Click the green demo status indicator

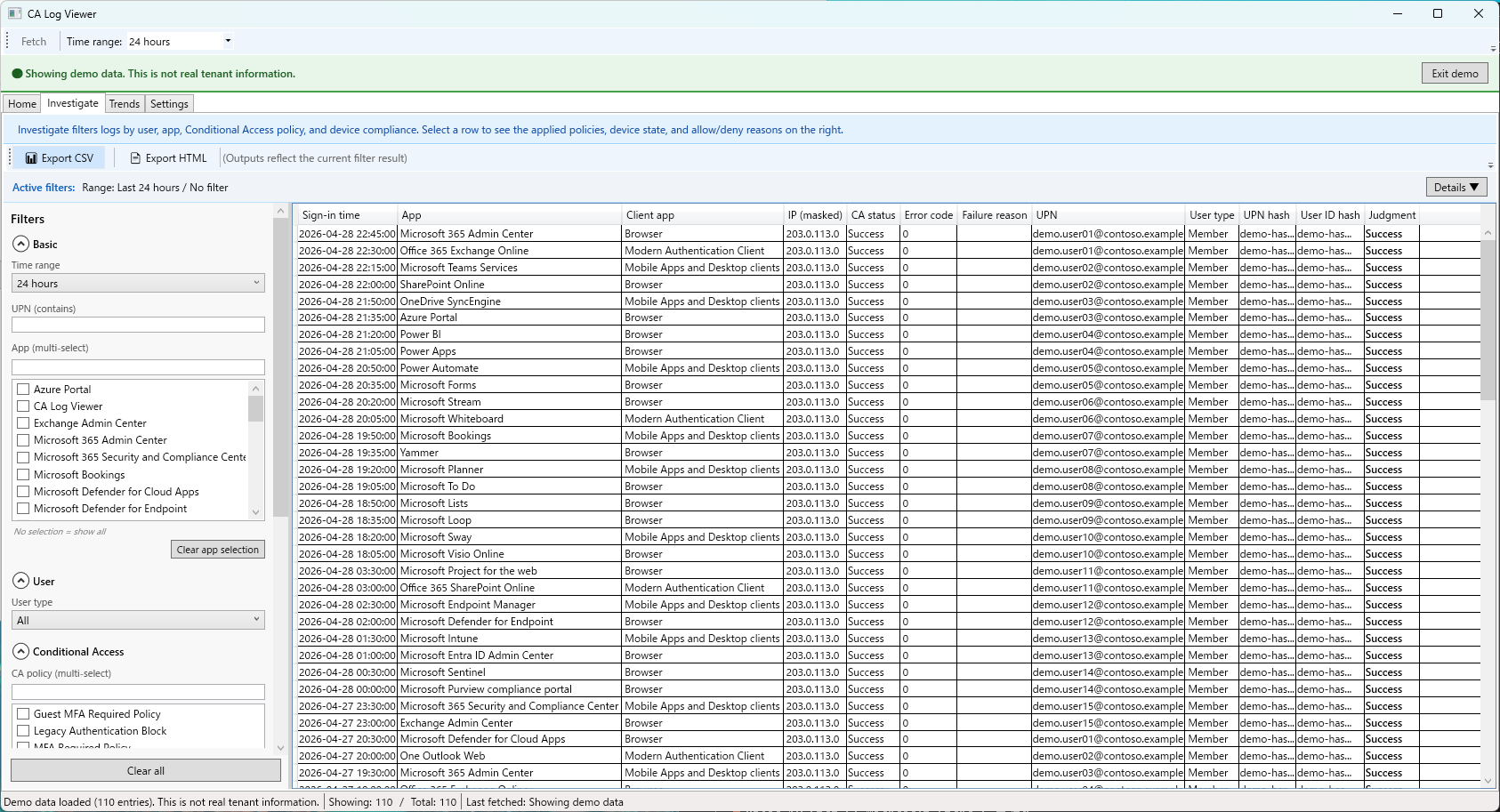click(x=17, y=73)
